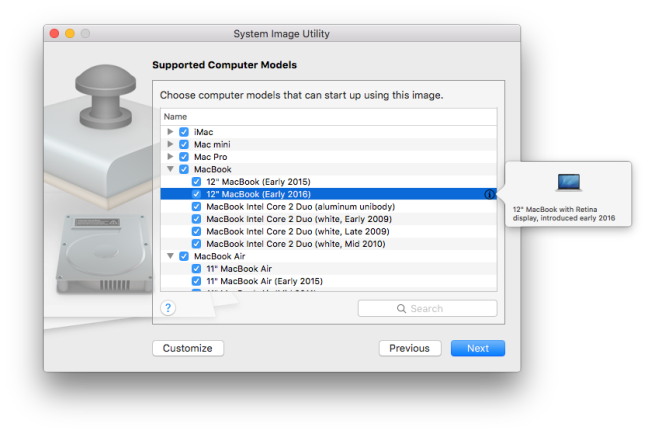This screenshot has width=655, height=434.
Task: Click the MacBook picture in the info popover
Action: point(568,182)
